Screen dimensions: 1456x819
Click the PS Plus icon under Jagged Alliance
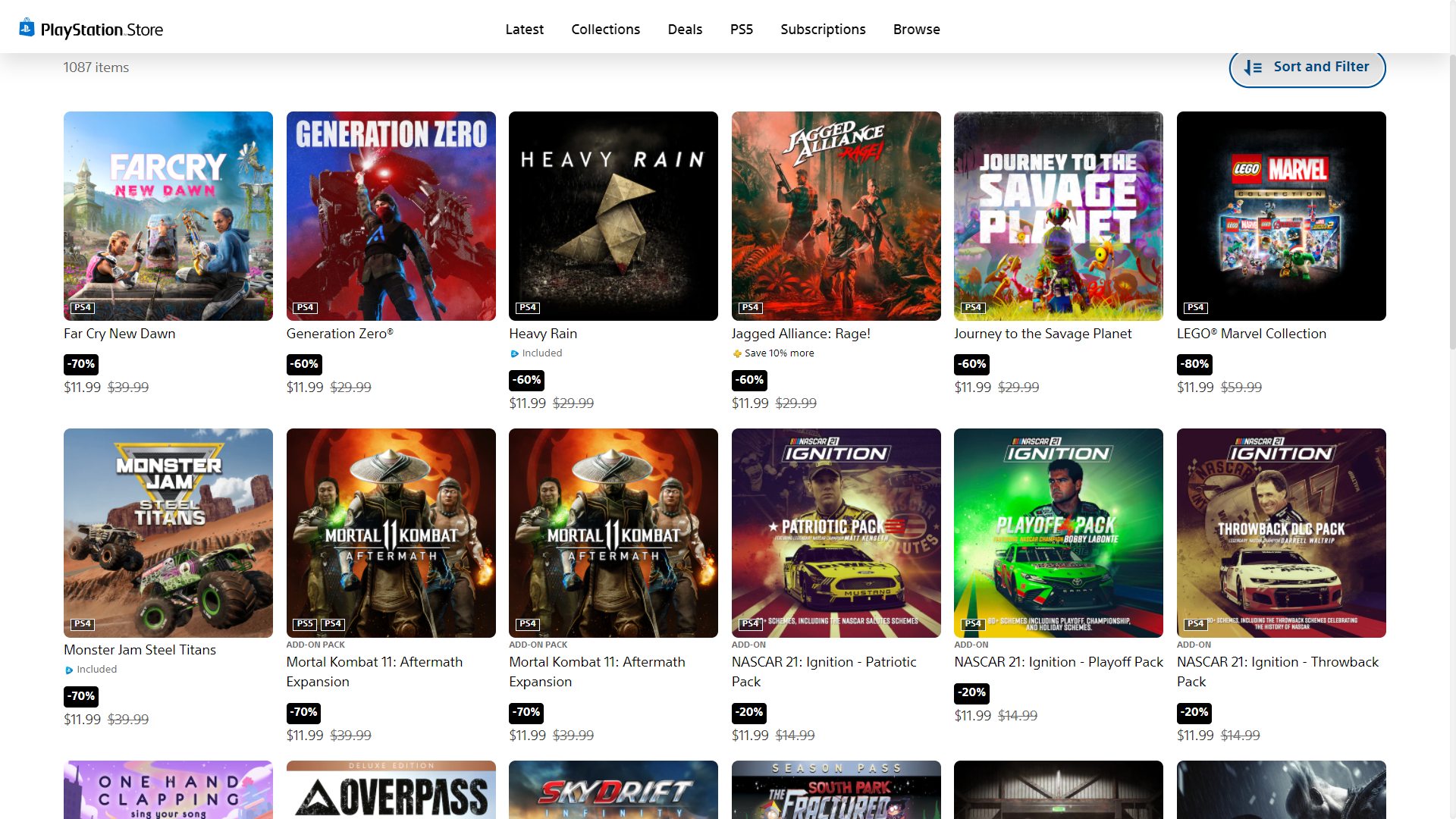click(737, 353)
